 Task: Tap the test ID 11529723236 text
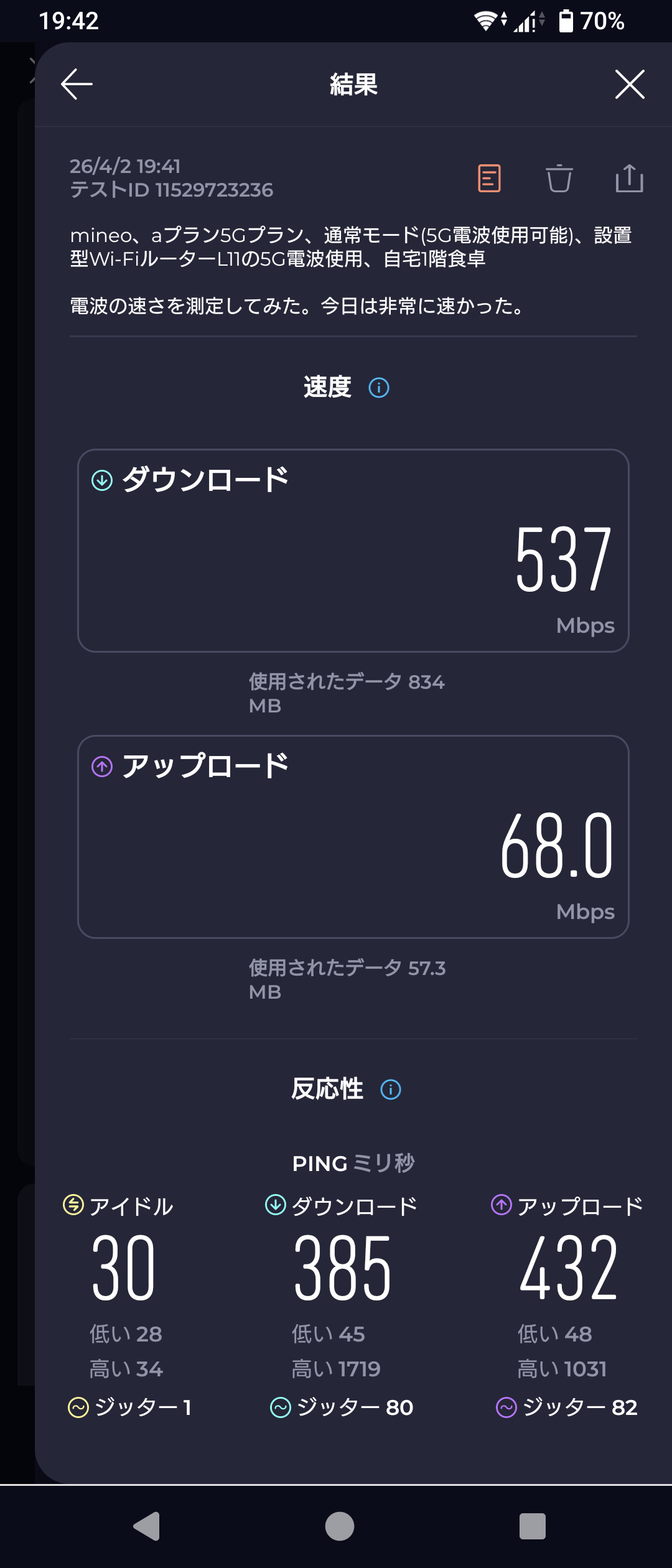172,190
